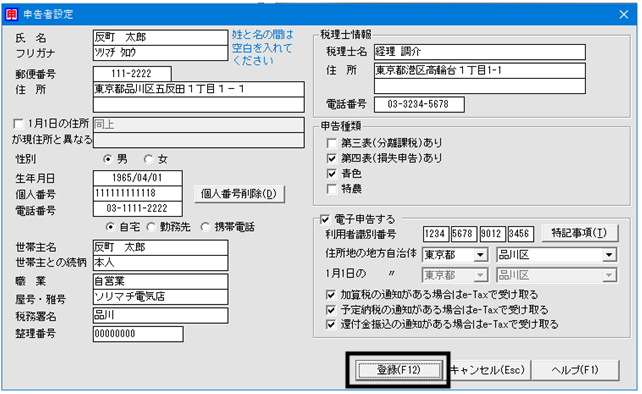Click 利用者識別番号 second box 5678
The image size is (642, 394).
click(464, 234)
